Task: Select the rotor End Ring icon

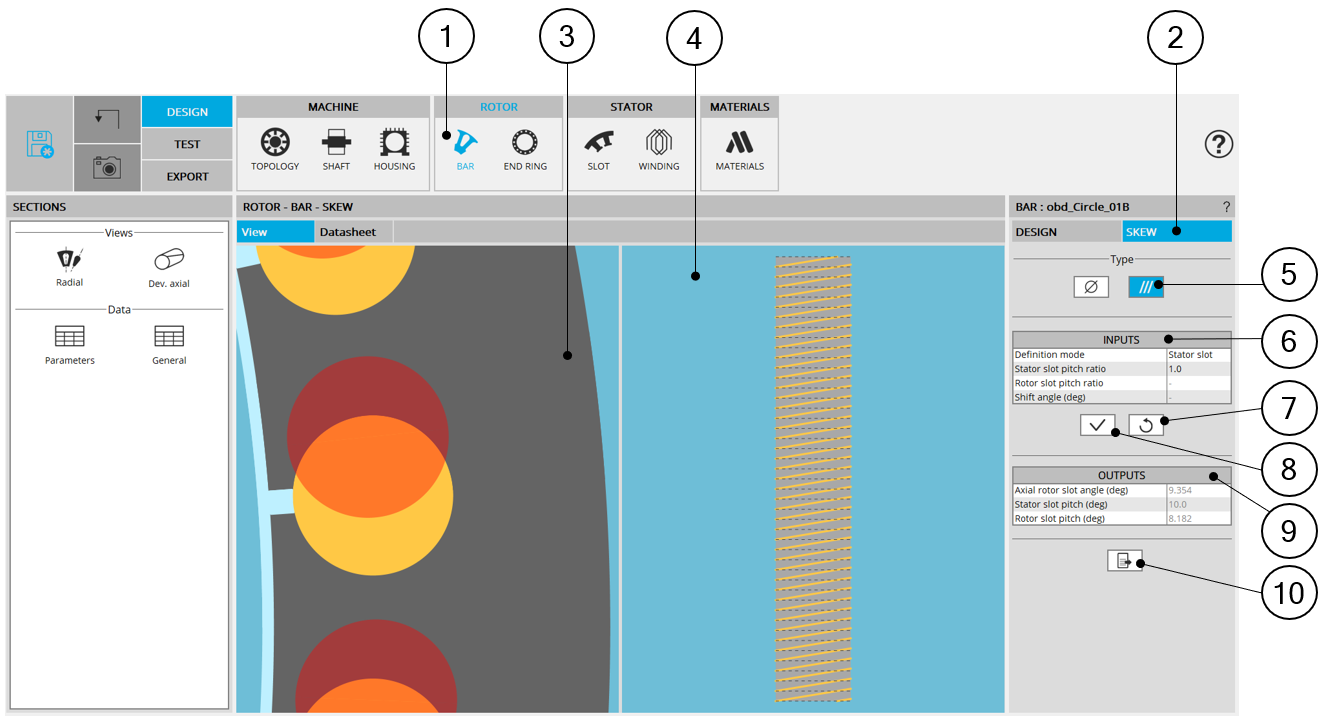Action: [x=525, y=146]
